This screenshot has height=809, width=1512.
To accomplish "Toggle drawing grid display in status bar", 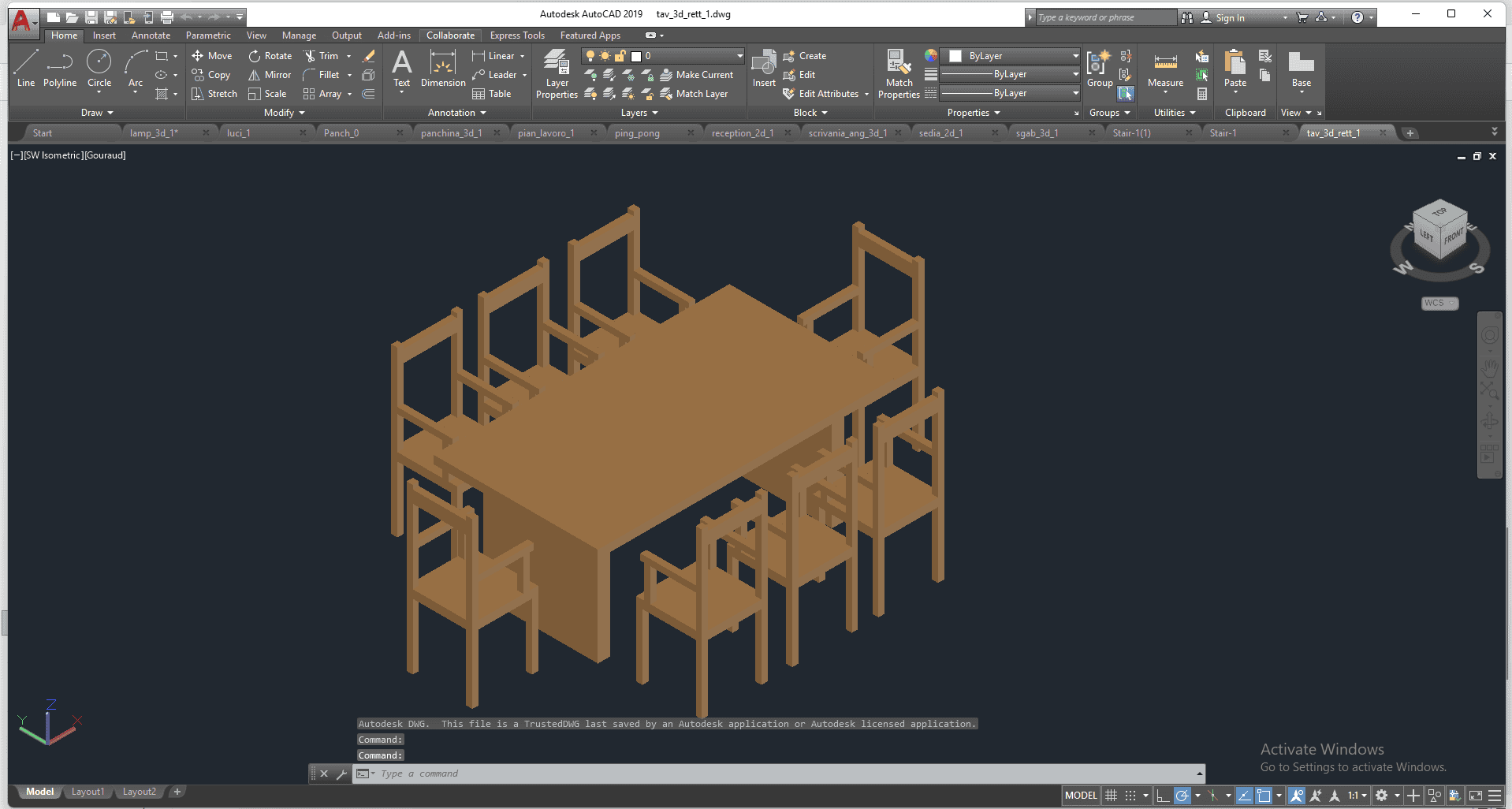I will 1111,796.
